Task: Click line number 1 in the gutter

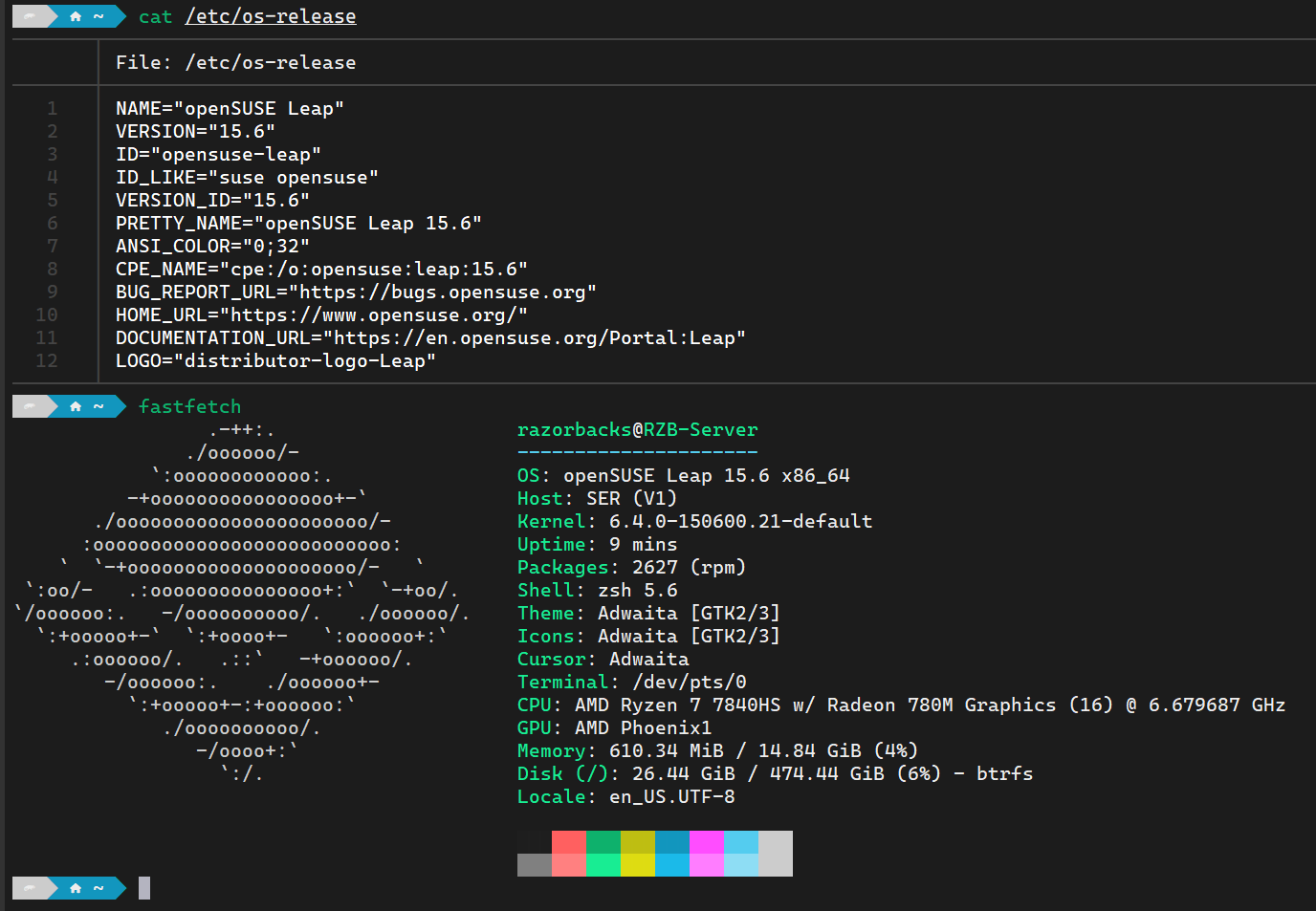Action: click(53, 108)
